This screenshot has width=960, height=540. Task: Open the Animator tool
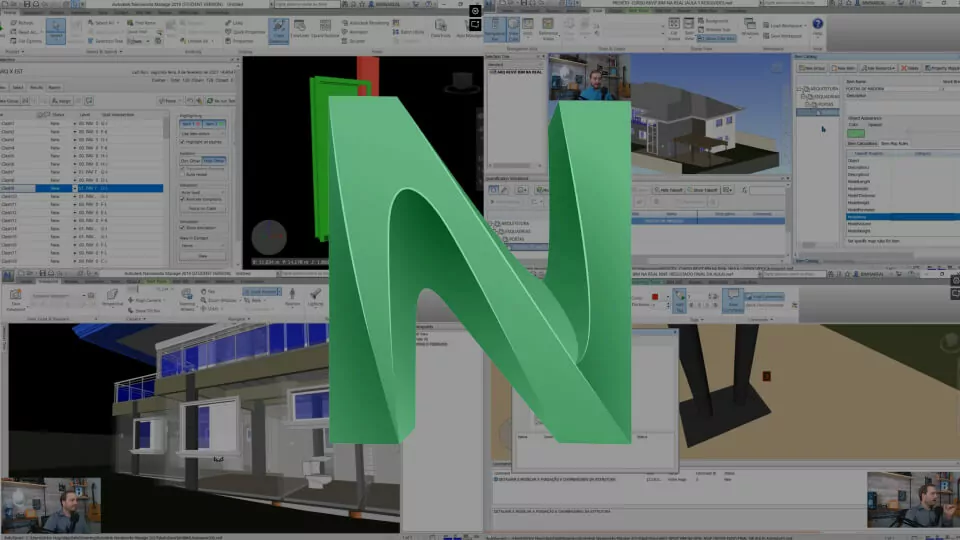point(355,32)
